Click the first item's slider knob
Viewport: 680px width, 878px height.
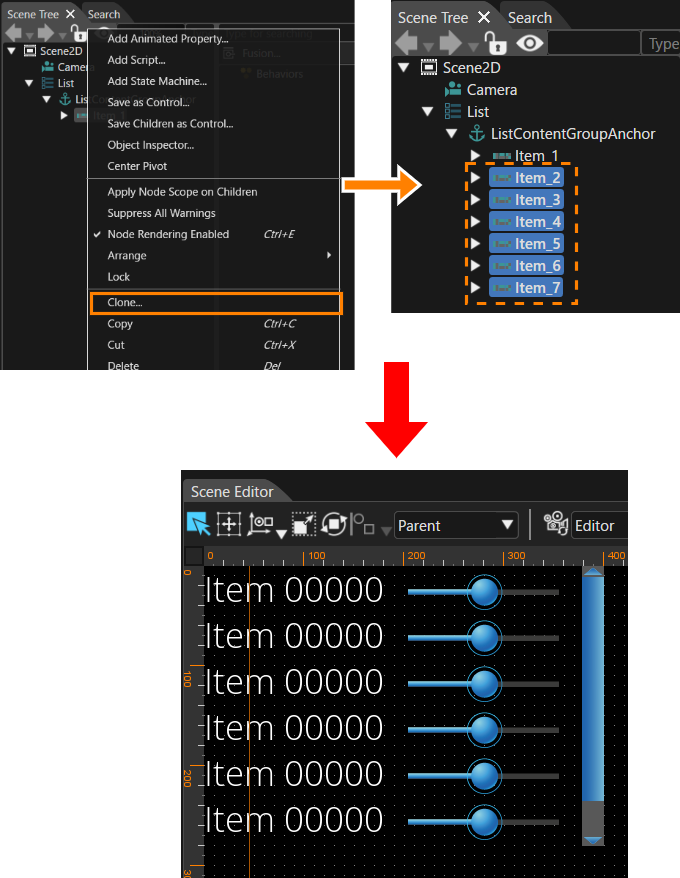[x=484, y=591]
